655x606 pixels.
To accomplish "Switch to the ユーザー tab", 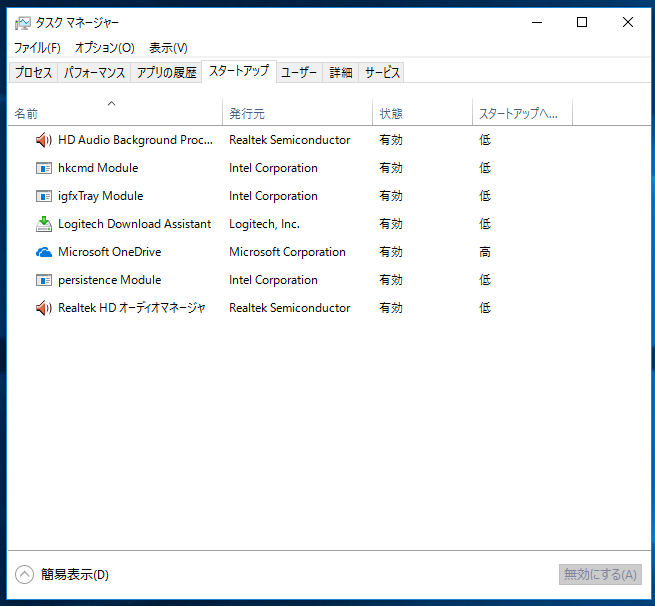I will coord(299,73).
